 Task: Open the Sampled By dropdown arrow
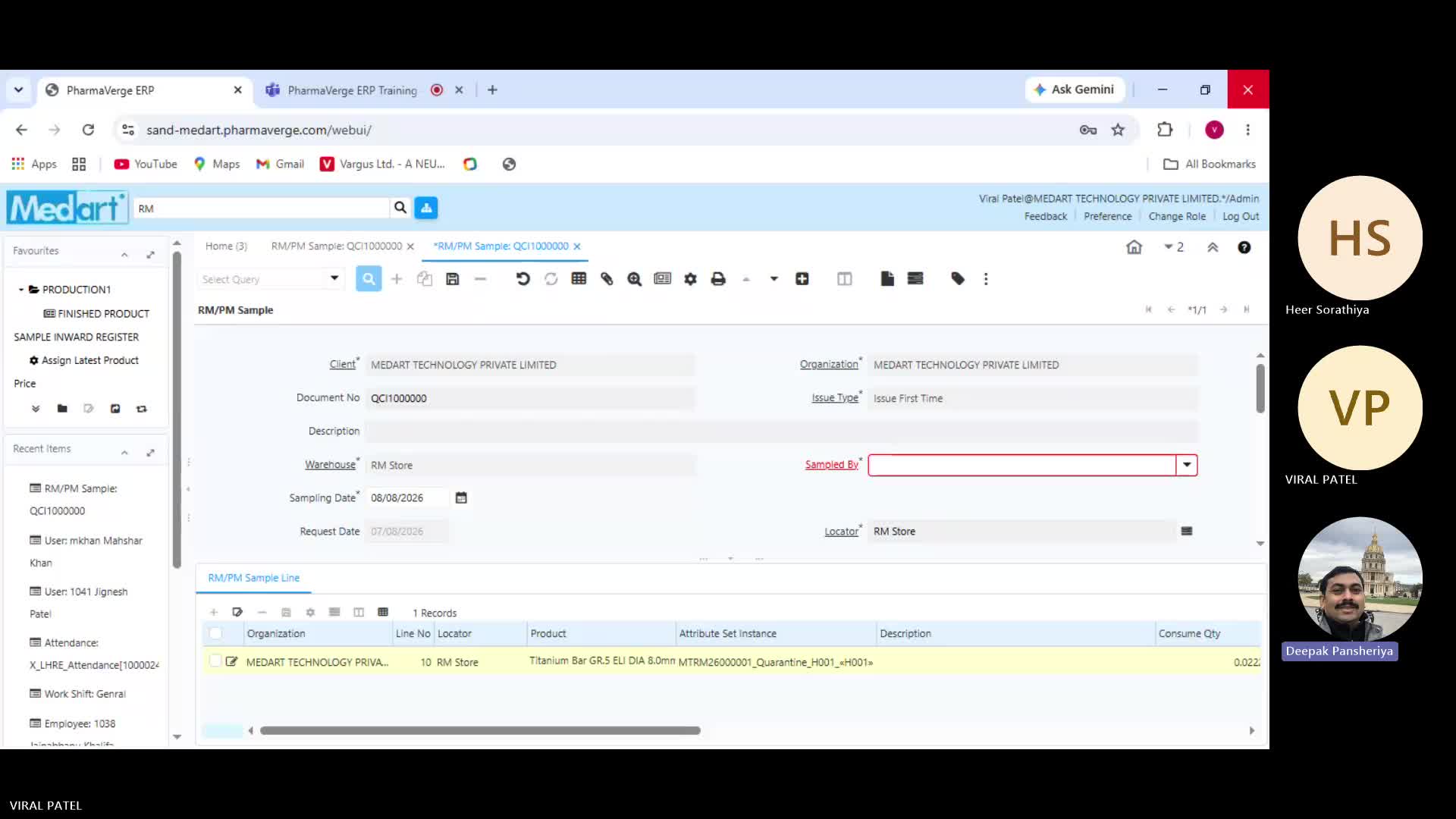[1187, 465]
